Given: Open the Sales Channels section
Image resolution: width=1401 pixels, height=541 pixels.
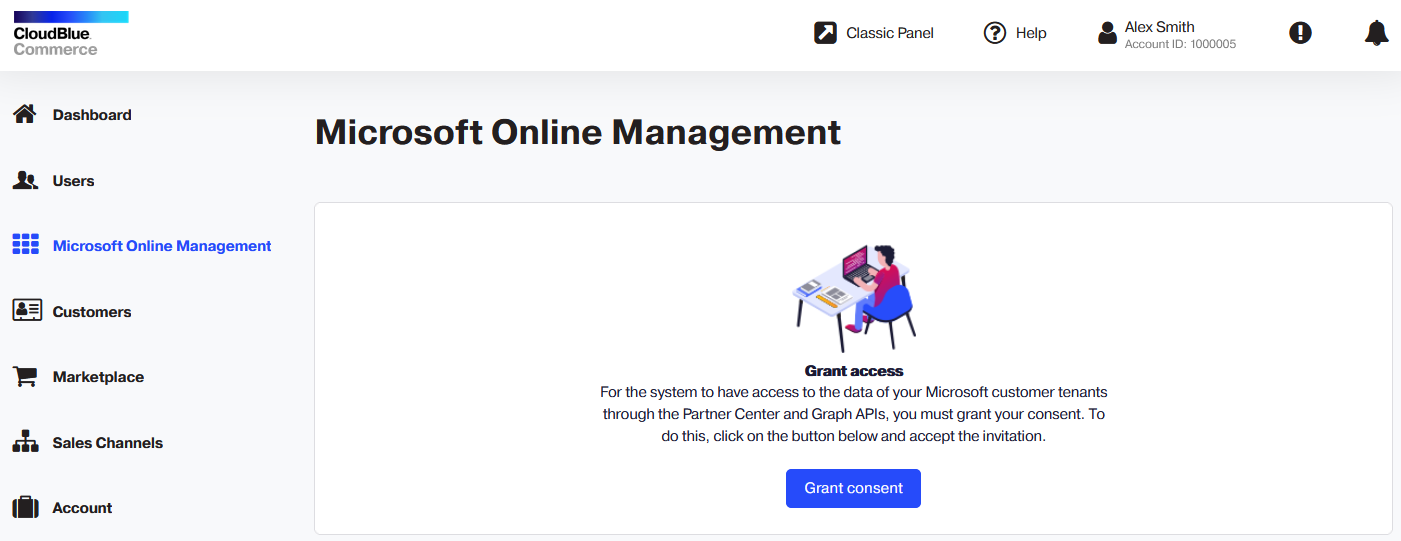Looking at the screenshot, I should (x=108, y=443).
